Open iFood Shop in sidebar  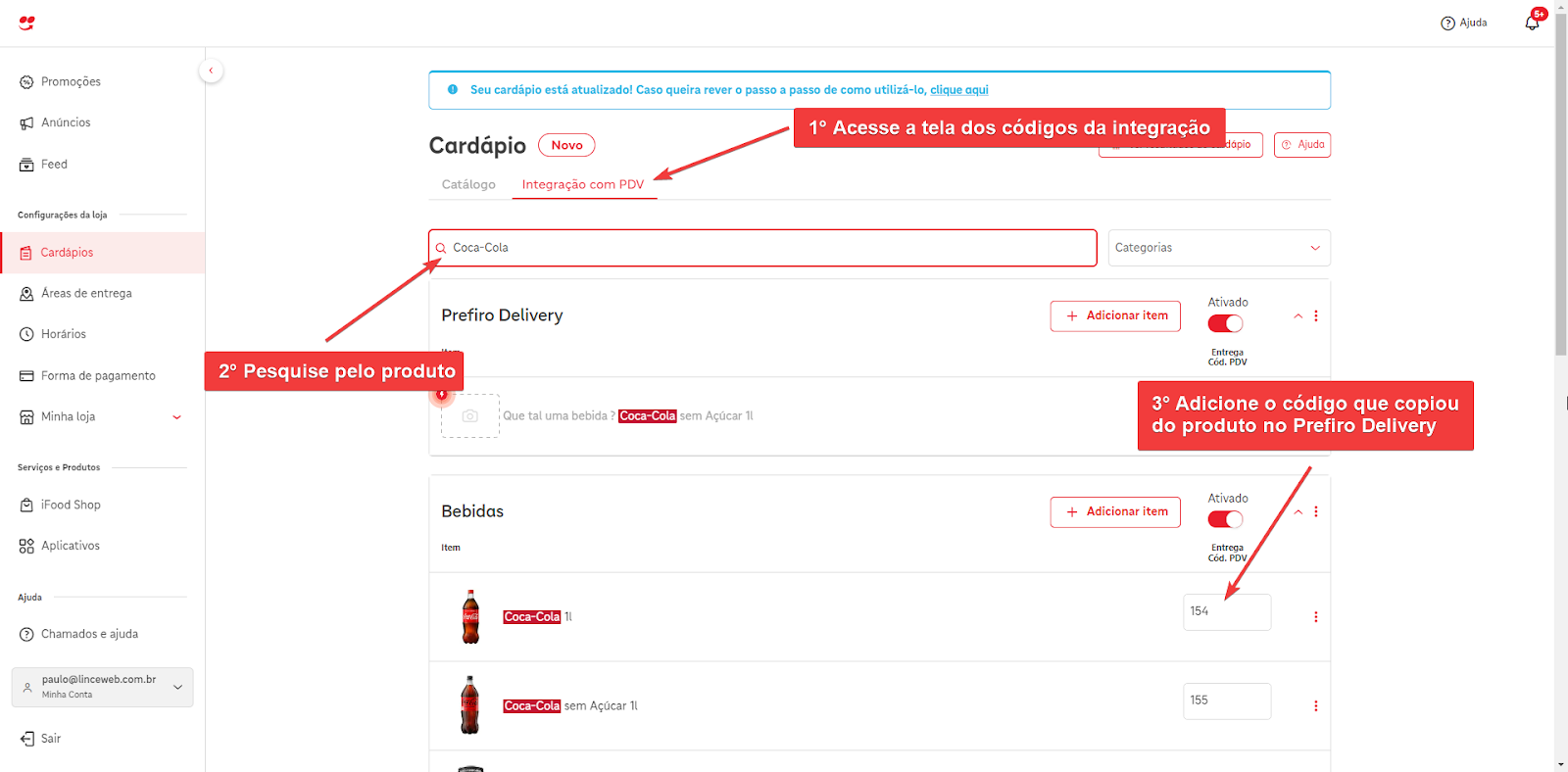click(x=71, y=505)
